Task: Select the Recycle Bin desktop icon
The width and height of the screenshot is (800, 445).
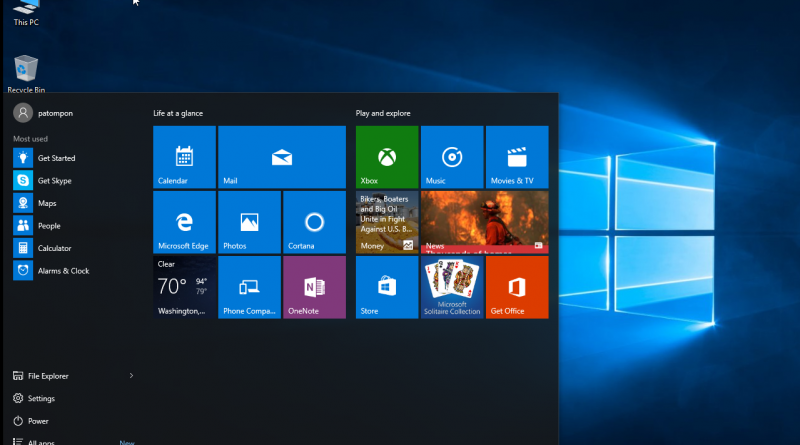Action: 26,74
